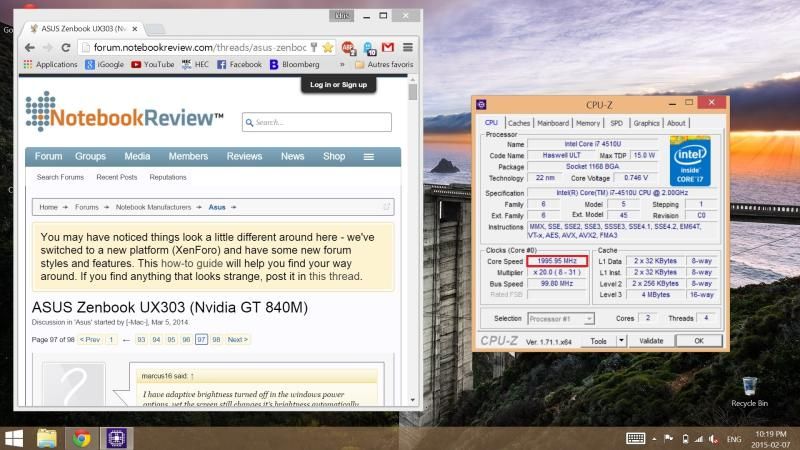800x450 pixels.
Task: Click Reputations link
Action: point(168,177)
